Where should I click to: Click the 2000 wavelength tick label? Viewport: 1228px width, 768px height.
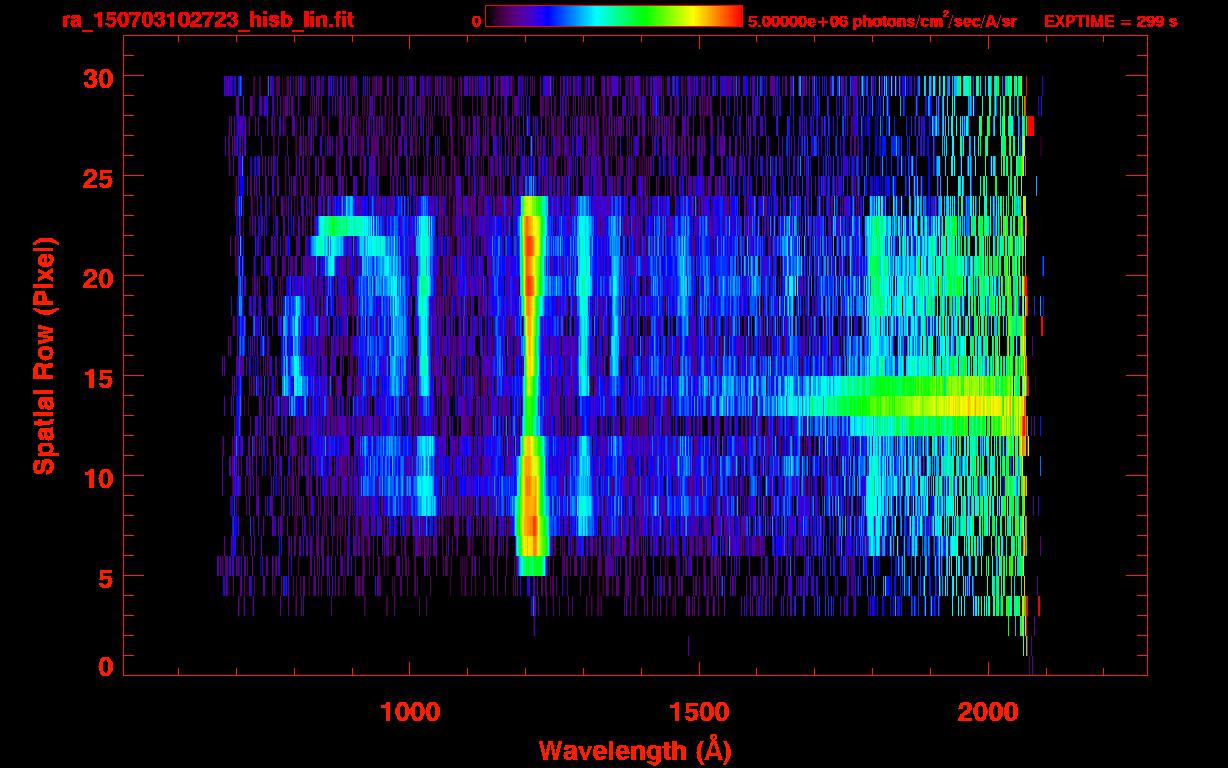(987, 712)
